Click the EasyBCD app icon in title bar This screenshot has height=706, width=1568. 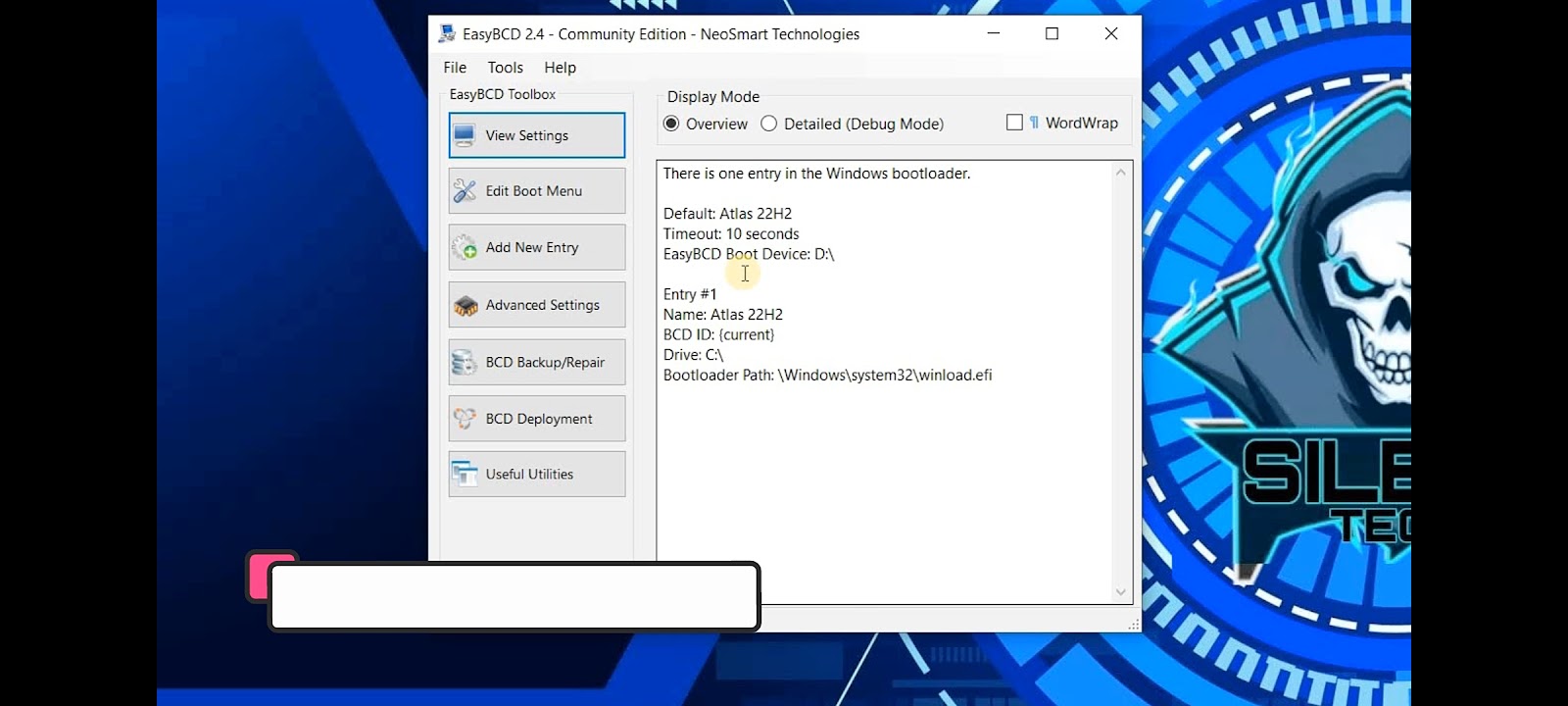[x=447, y=33]
